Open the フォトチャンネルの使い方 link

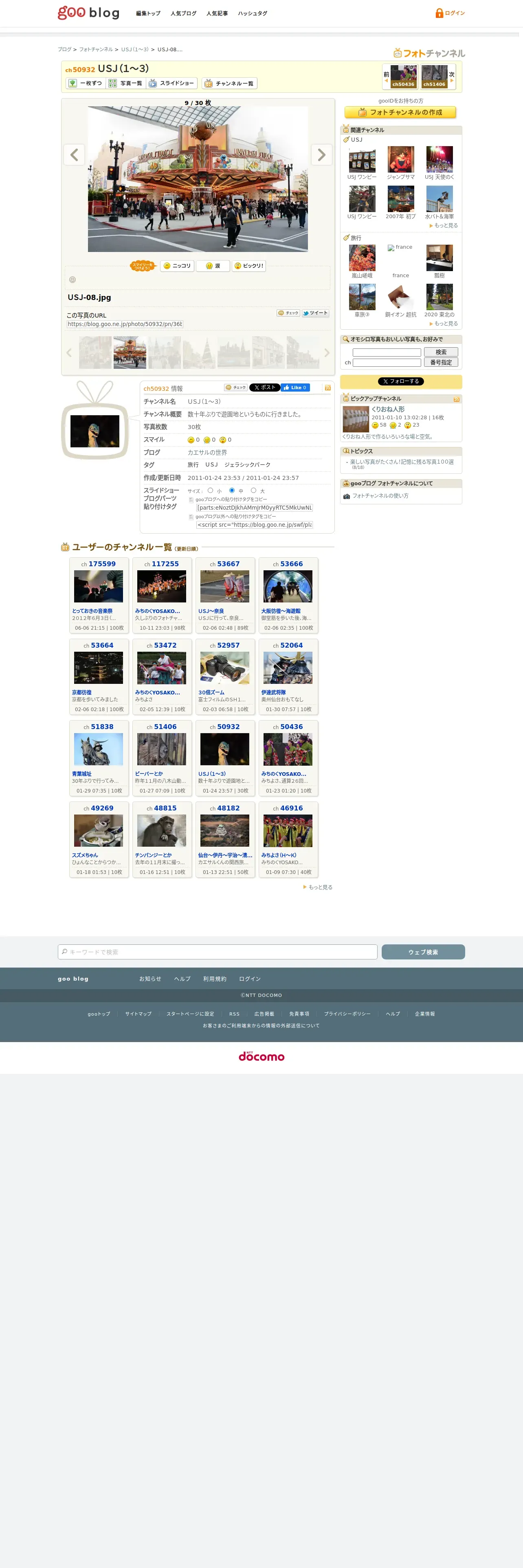pyautogui.click(x=380, y=496)
